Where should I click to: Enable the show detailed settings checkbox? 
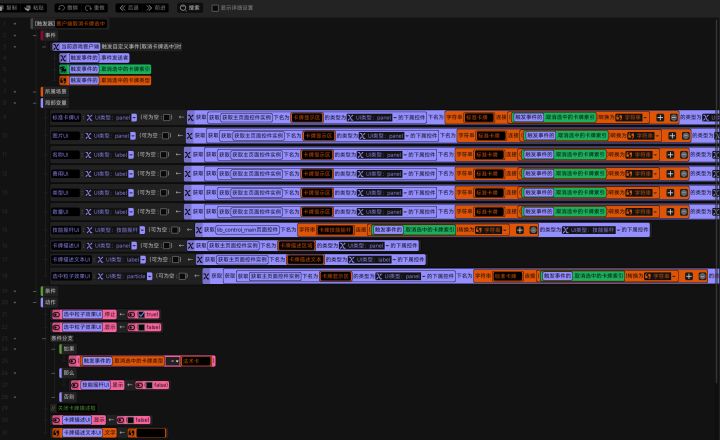click(215, 8)
